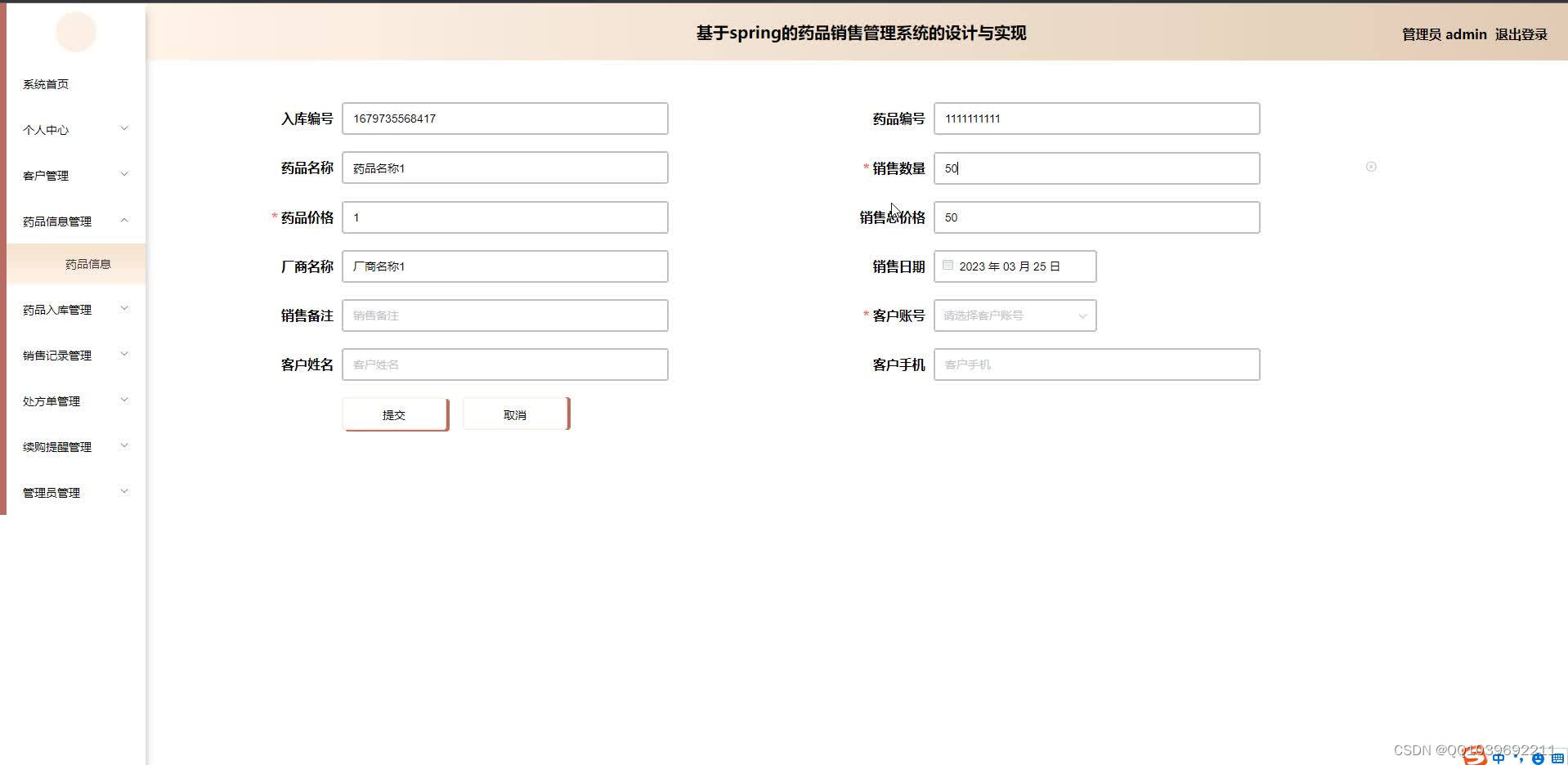
Task: Focus the 销售数量 input field
Action: click(x=1096, y=168)
